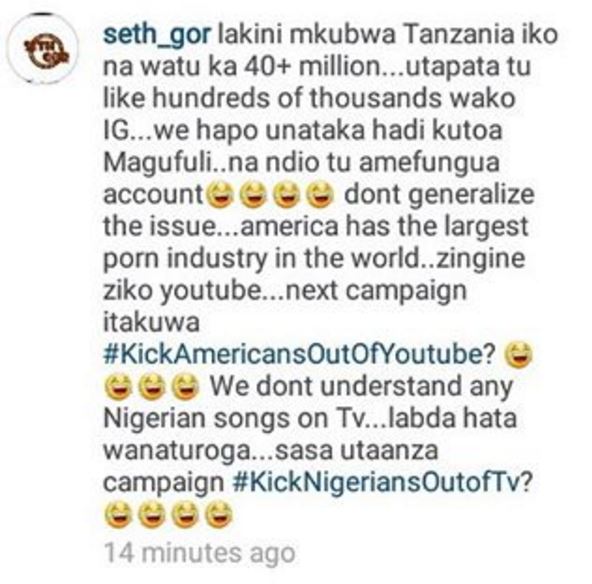Click third laughing emoji in the final emoji row

click(185, 515)
